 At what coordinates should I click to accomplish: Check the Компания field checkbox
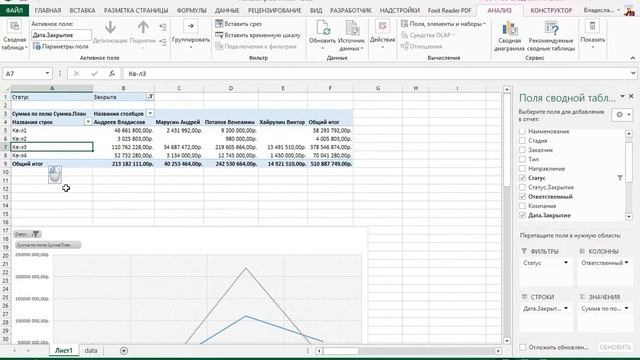522,206
